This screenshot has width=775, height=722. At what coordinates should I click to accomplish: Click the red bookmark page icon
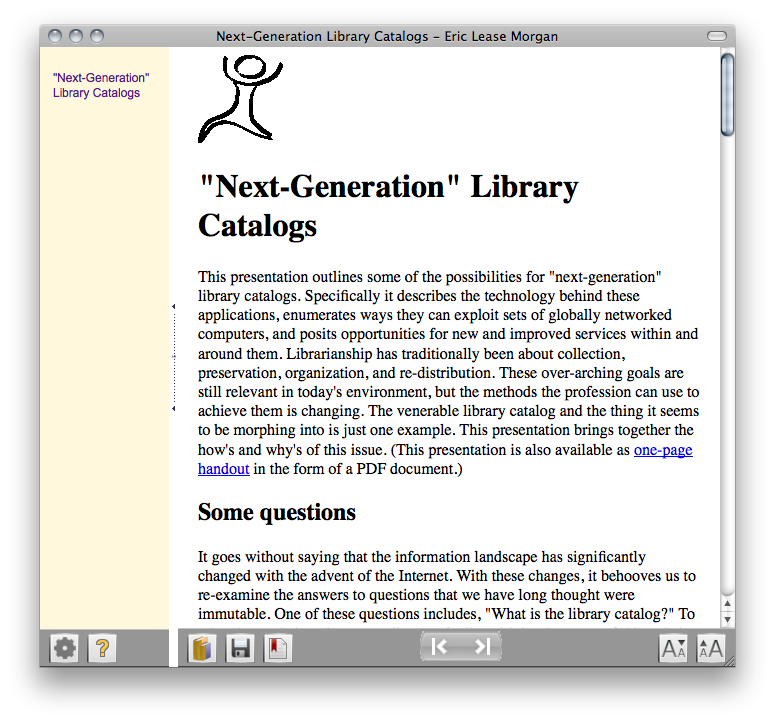pyautogui.click(x=277, y=649)
